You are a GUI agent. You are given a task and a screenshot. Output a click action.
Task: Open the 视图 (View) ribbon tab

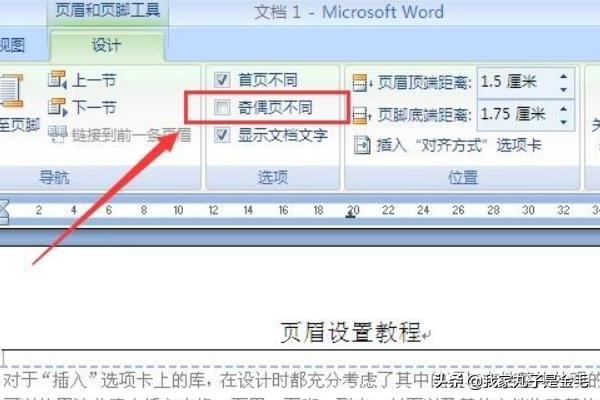tap(14, 45)
